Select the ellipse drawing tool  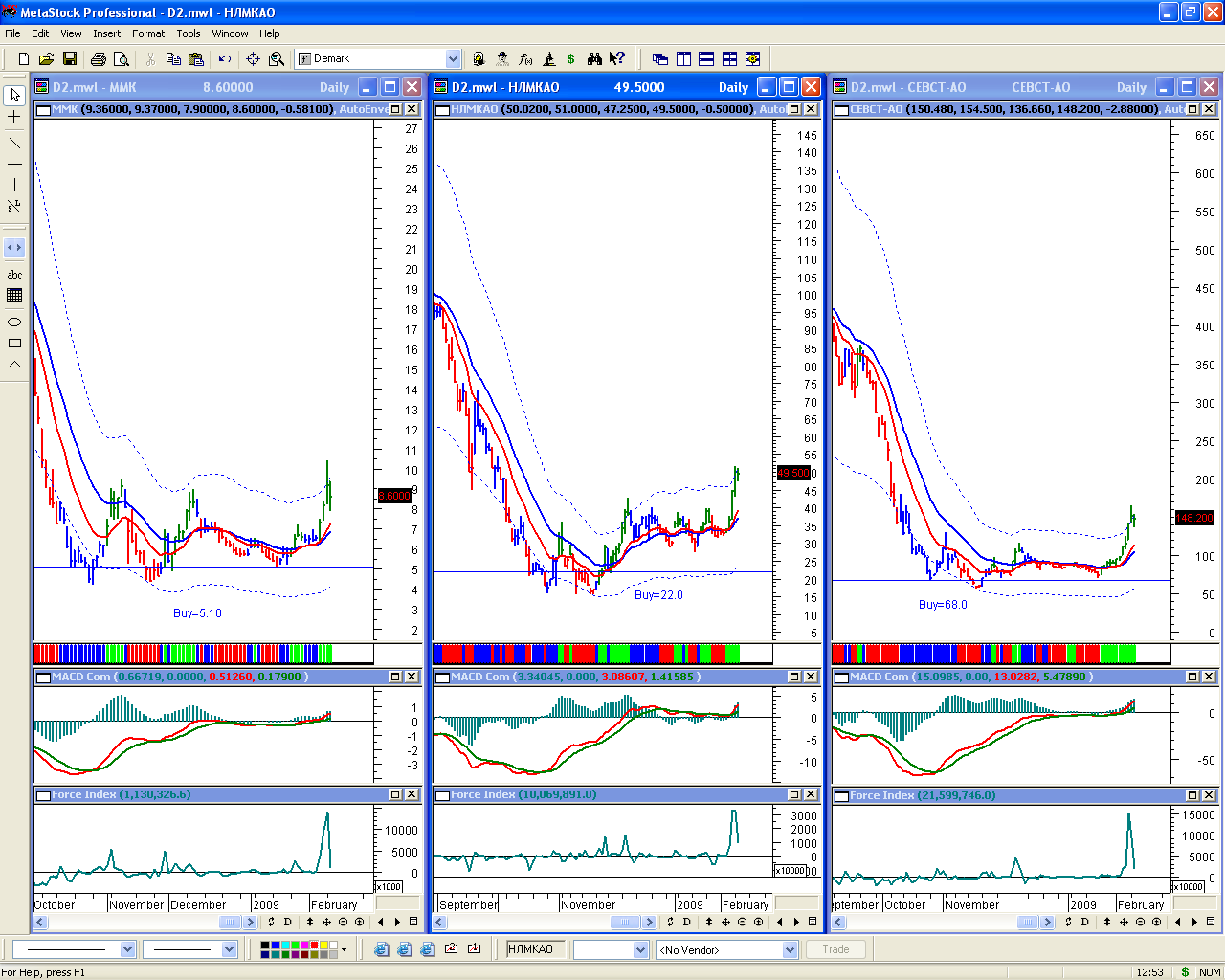(x=14, y=322)
